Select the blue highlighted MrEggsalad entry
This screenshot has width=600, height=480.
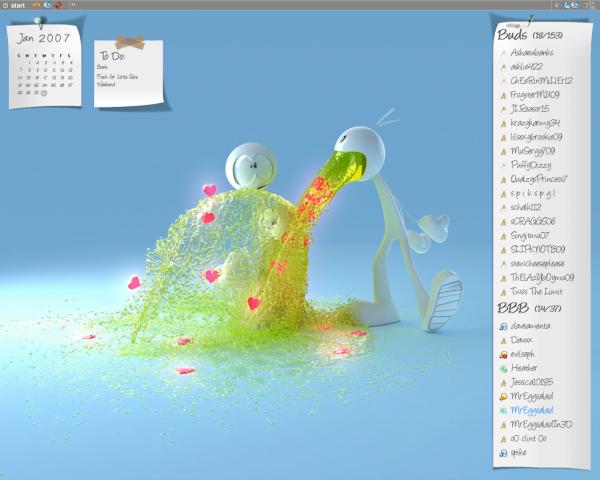coord(532,410)
